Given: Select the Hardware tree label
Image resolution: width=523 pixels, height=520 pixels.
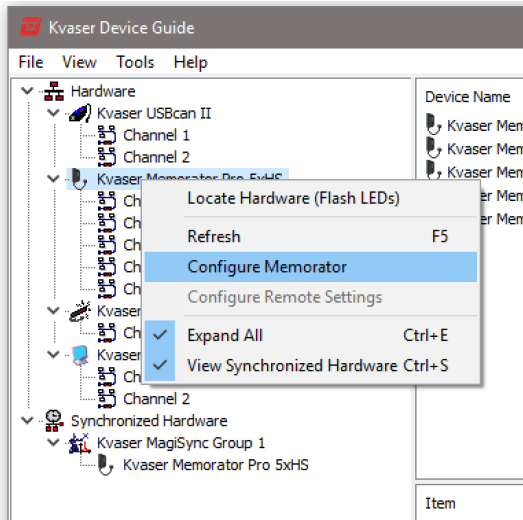Looking at the screenshot, I should 103,91.
